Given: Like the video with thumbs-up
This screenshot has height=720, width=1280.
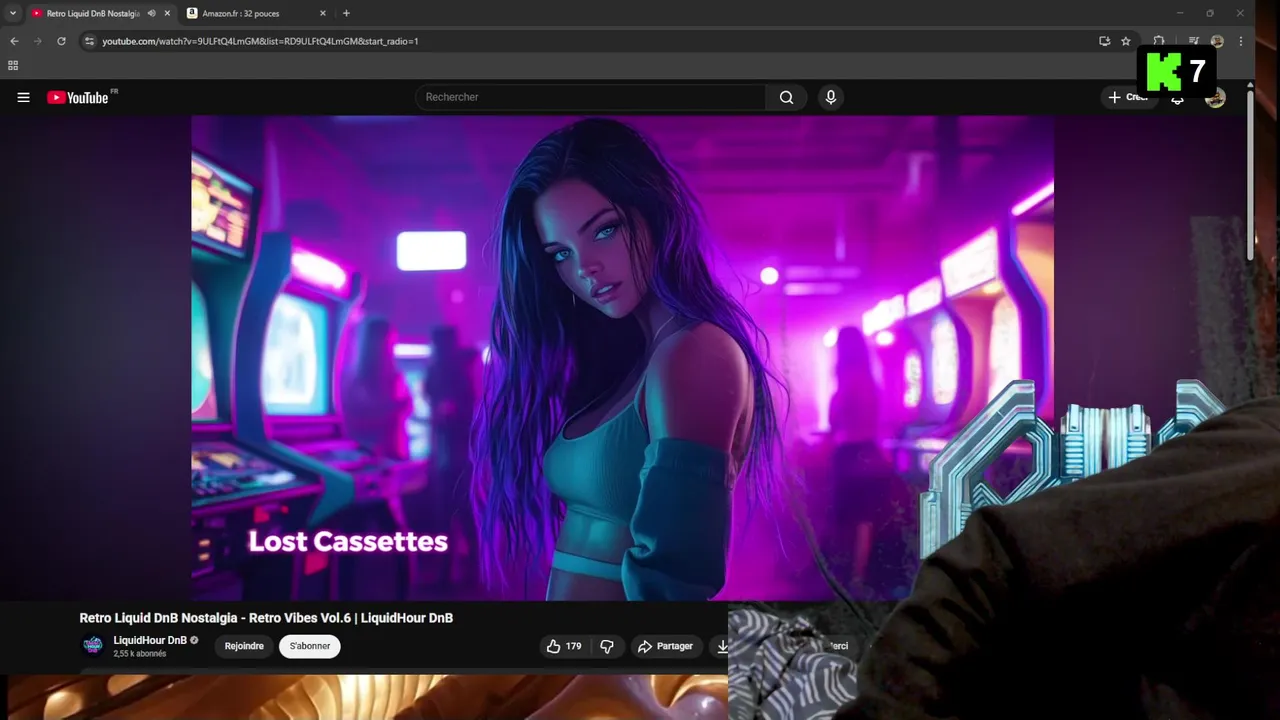Looking at the screenshot, I should (x=563, y=646).
